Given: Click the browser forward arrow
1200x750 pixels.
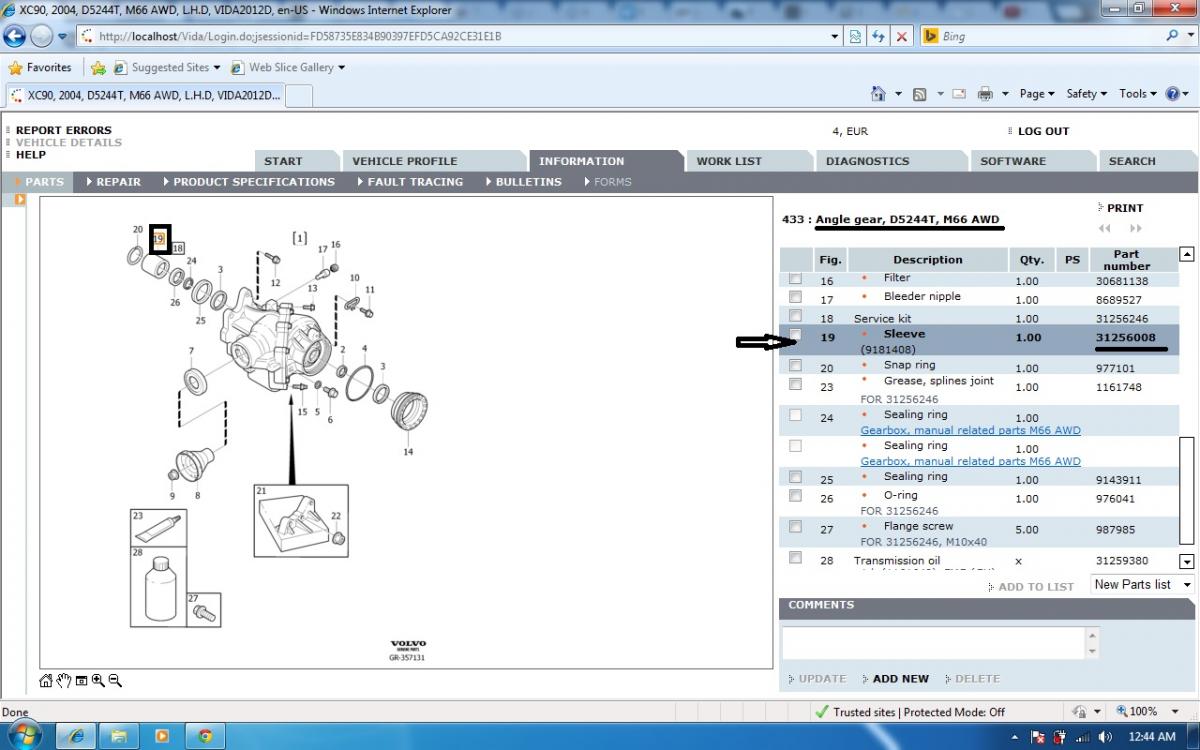Looking at the screenshot, I should pos(41,36).
